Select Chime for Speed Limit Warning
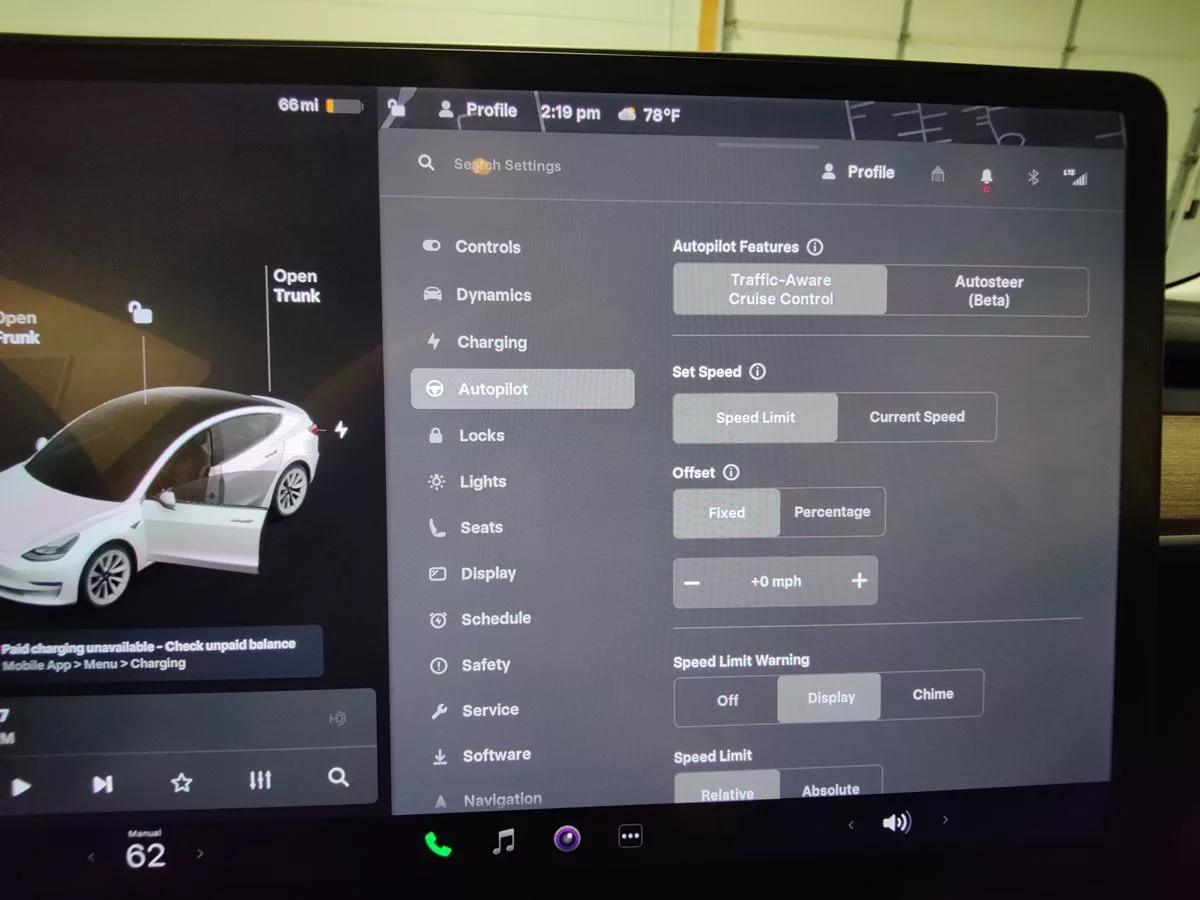 coord(932,694)
